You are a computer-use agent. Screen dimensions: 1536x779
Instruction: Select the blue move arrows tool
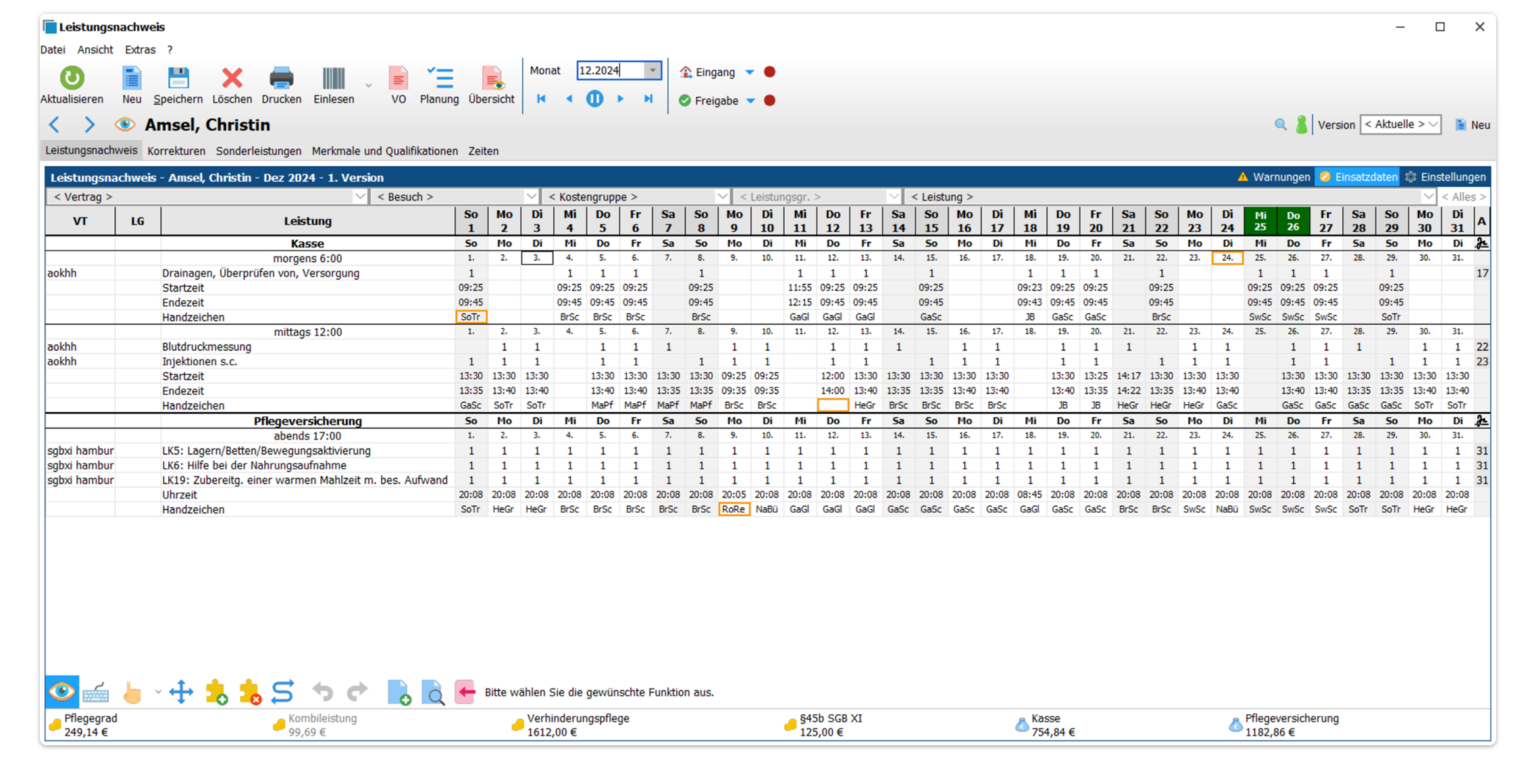pyautogui.click(x=181, y=692)
